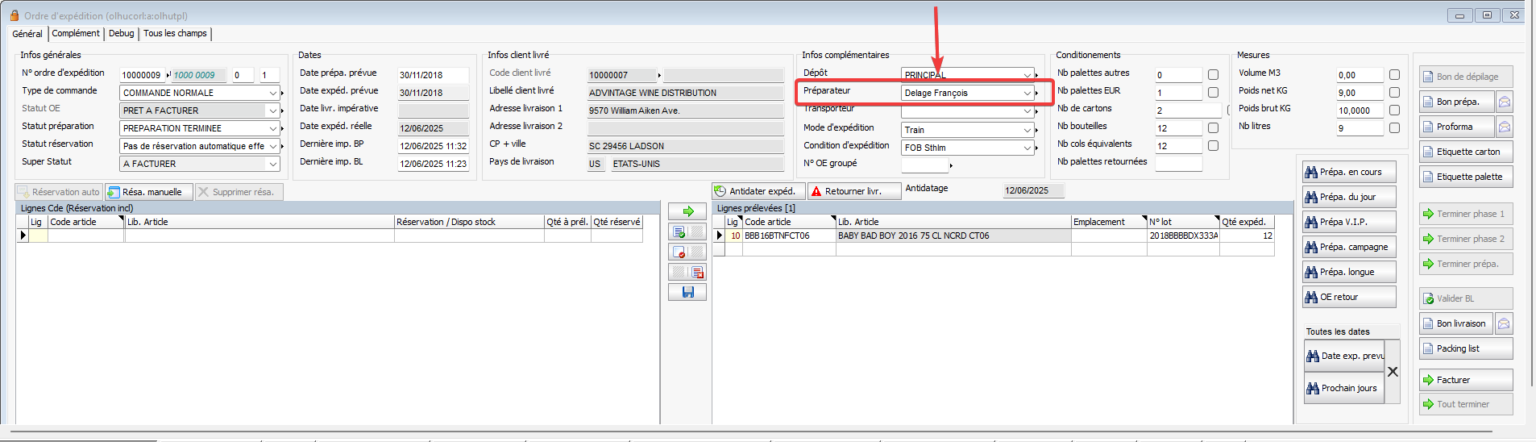This screenshot has width=1536, height=442.
Task: Toggle the Nb palettes EUR checkbox
Action: tap(1213, 92)
